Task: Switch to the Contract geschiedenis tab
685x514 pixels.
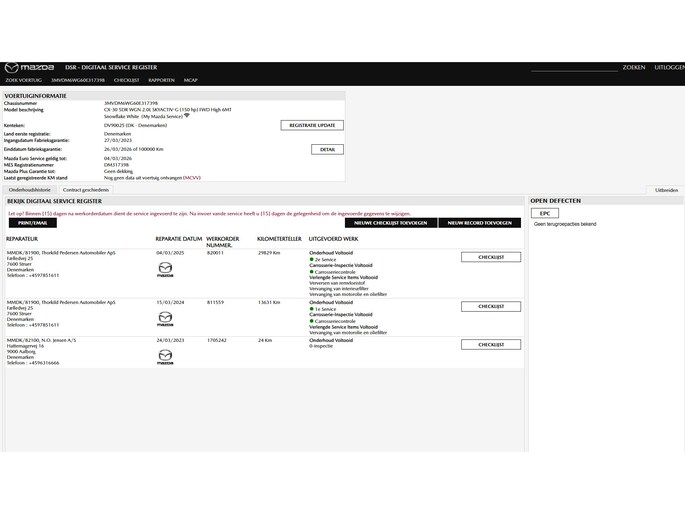Action: [x=85, y=189]
